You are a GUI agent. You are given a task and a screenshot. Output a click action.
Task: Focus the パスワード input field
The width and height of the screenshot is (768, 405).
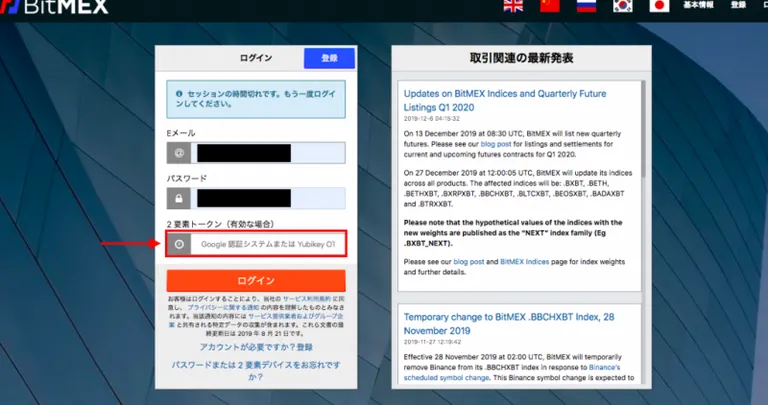point(268,198)
